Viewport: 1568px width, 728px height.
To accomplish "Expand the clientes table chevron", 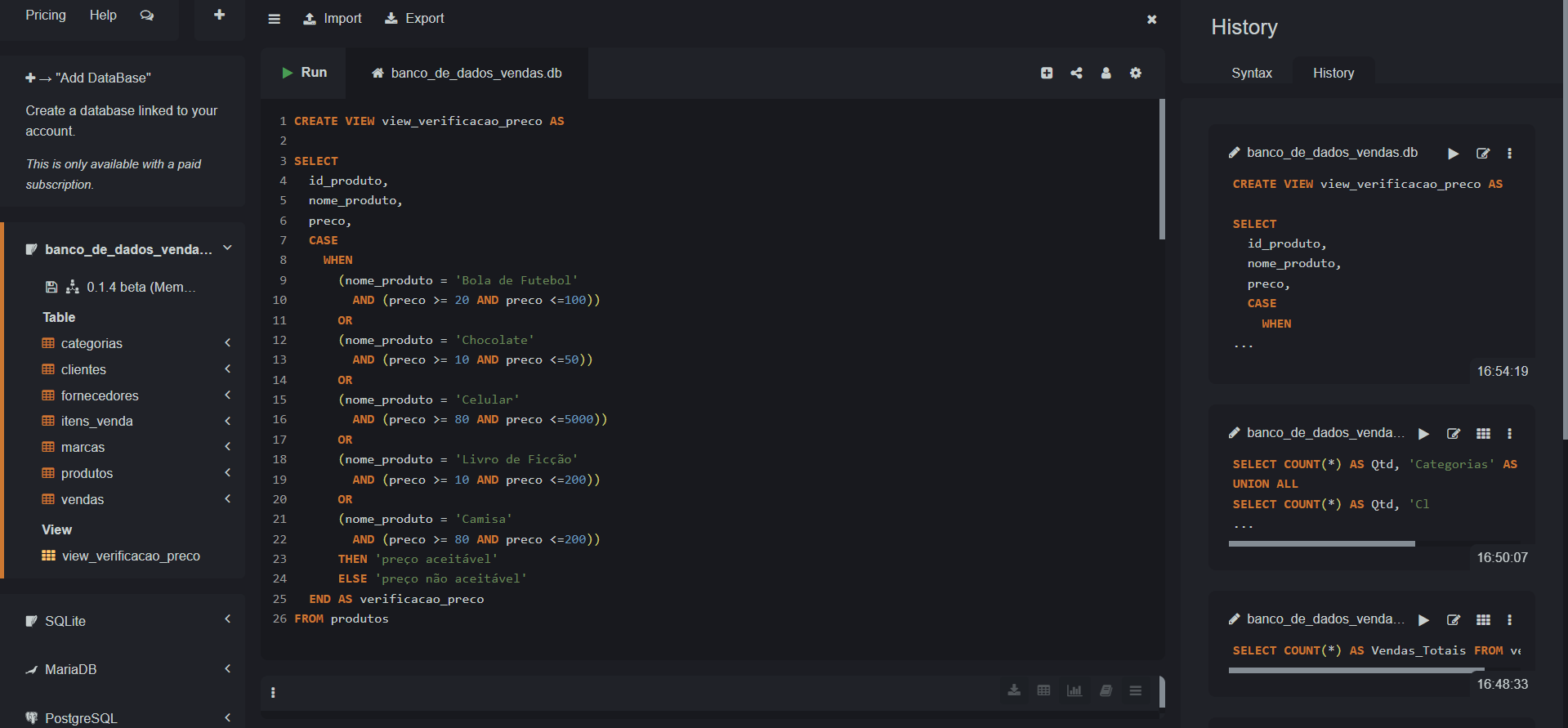I will coord(228,369).
